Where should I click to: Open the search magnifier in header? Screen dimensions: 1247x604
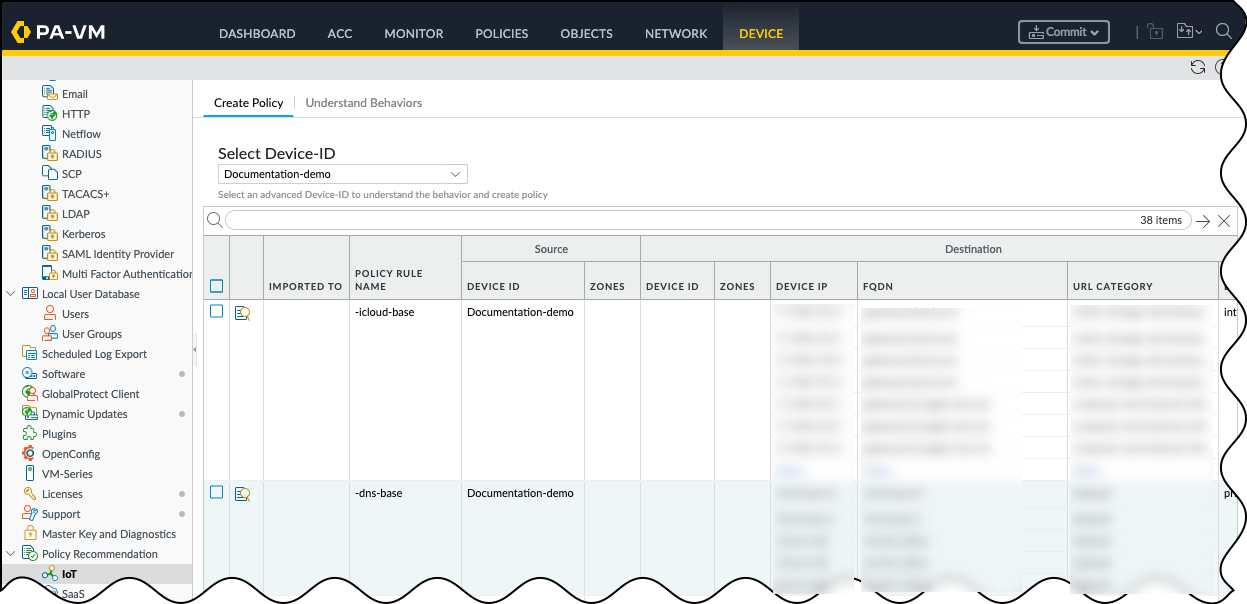[1223, 32]
